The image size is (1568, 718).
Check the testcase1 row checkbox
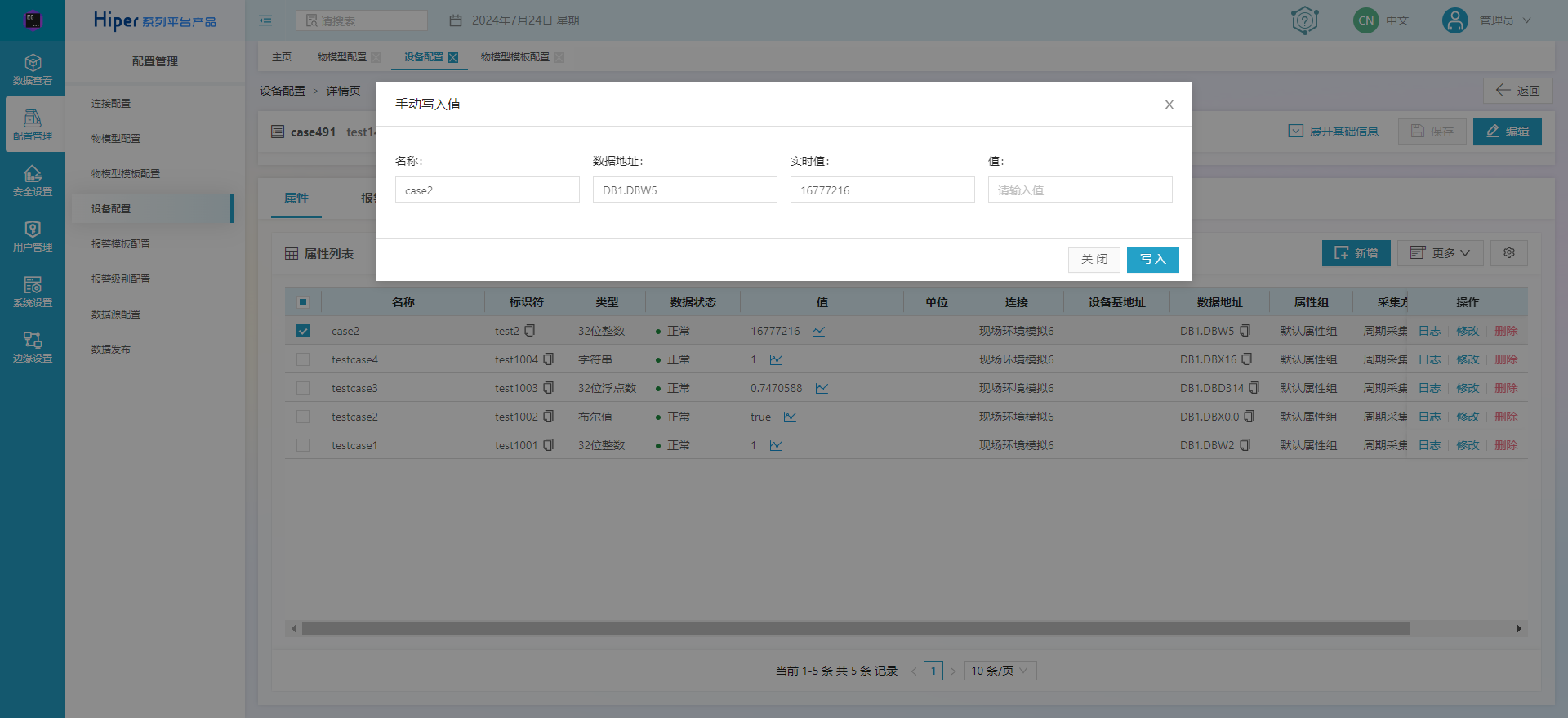coord(303,445)
